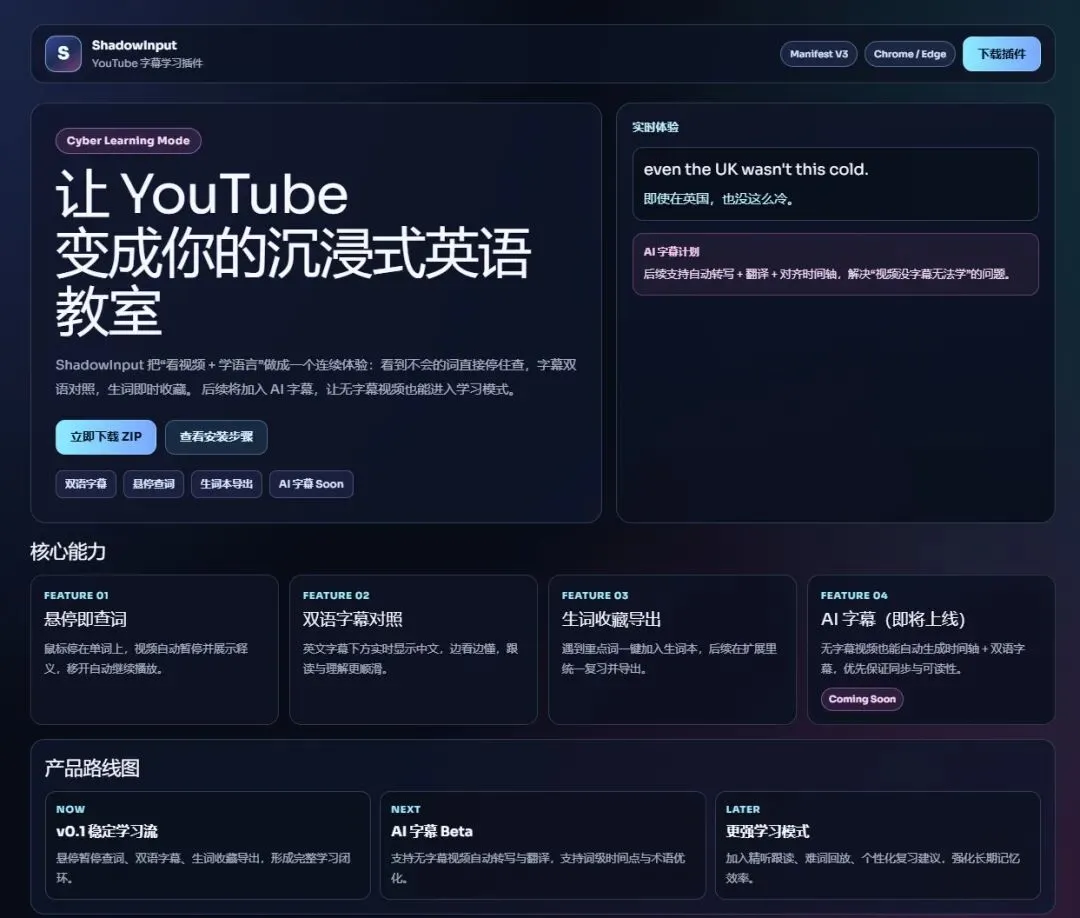Open FEATURE 01 悬停即查词 card
This screenshot has width=1080, height=918.
pyautogui.click(x=154, y=649)
